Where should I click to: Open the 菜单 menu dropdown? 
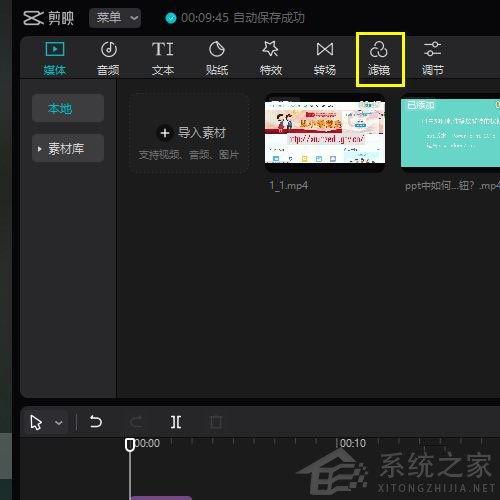pos(115,18)
